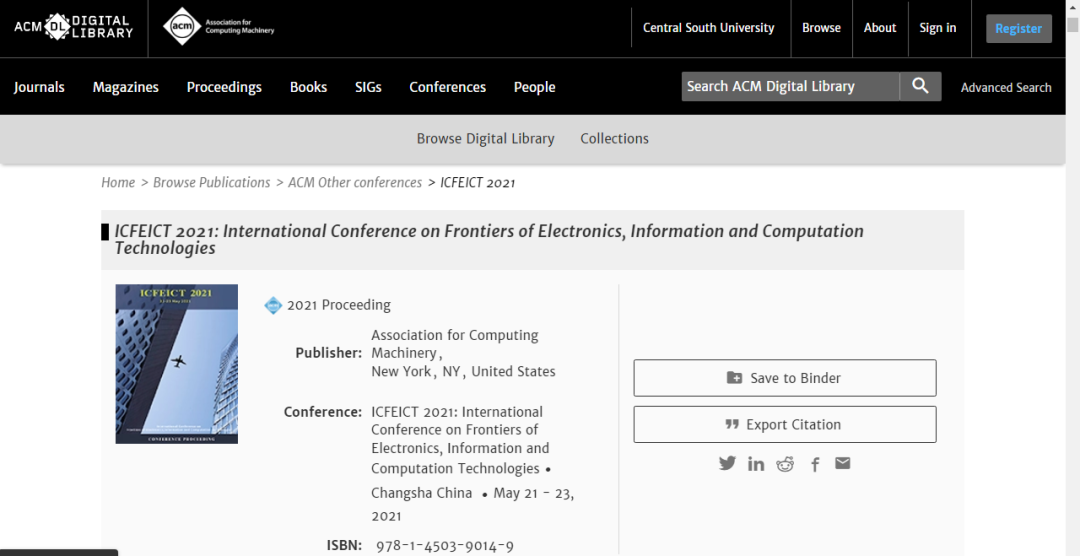Click the Export Citation button

(x=785, y=424)
